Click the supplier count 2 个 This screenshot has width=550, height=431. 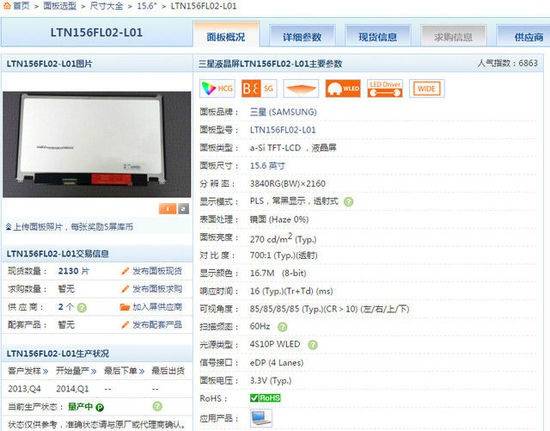[66, 307]
